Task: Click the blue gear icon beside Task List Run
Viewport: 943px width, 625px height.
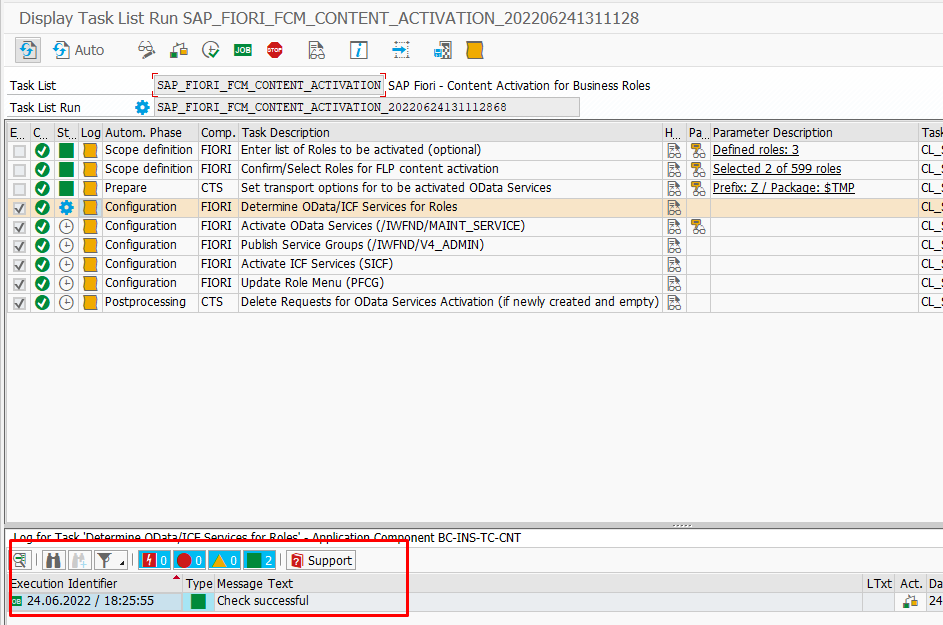Action: [142, 107]
